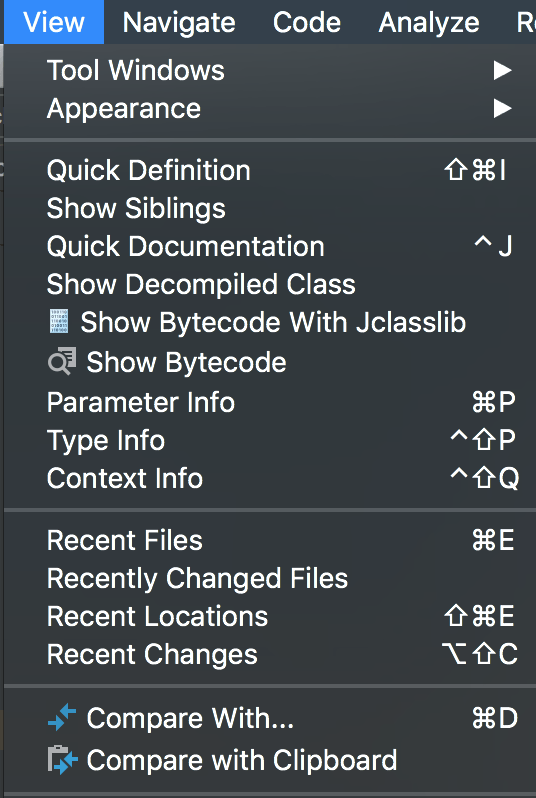Open the Code menu
536x798 pixels.
(307, 22)
